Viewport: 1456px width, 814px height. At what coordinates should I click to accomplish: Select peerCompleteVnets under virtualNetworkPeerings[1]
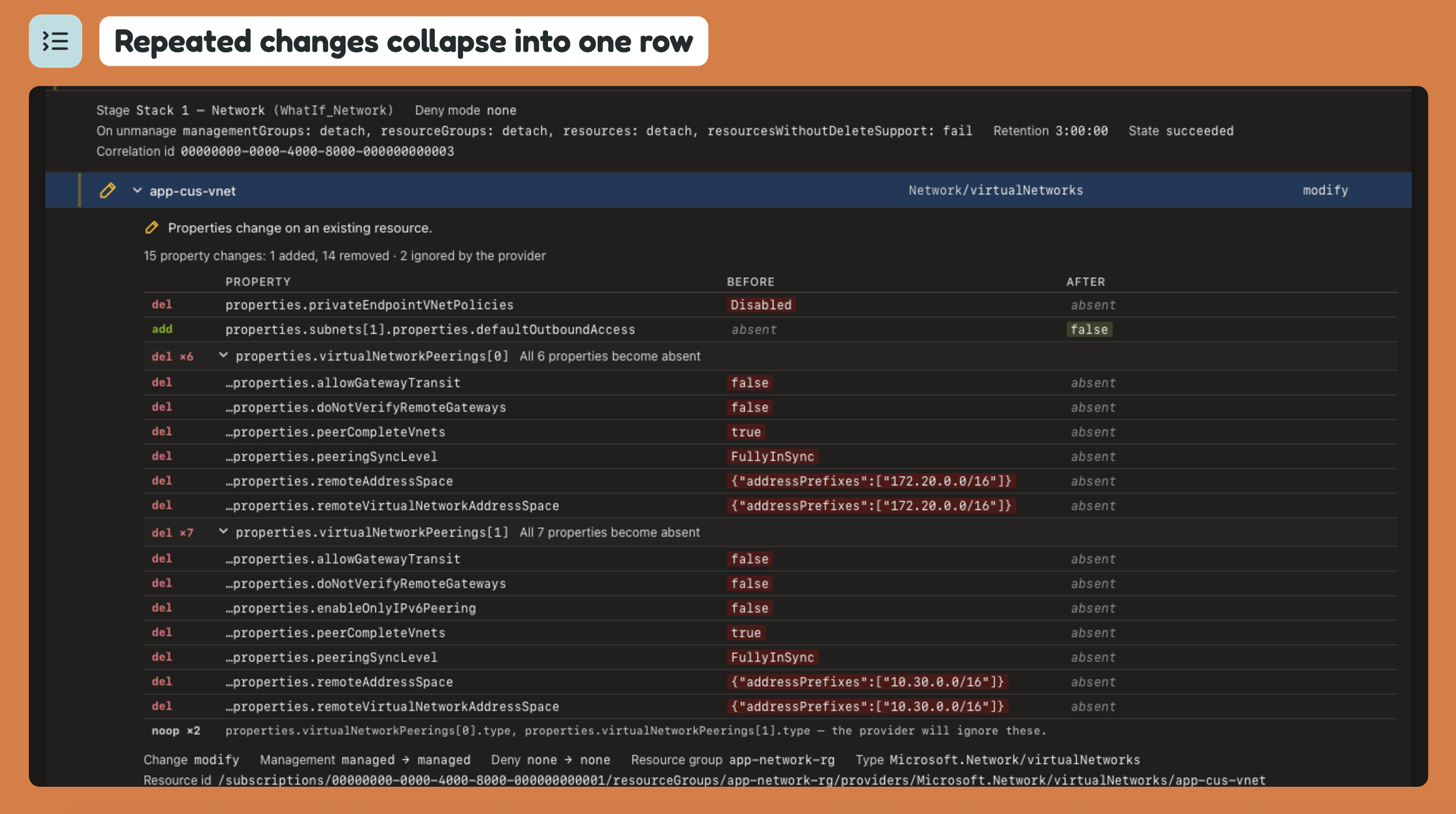point(770,633)
